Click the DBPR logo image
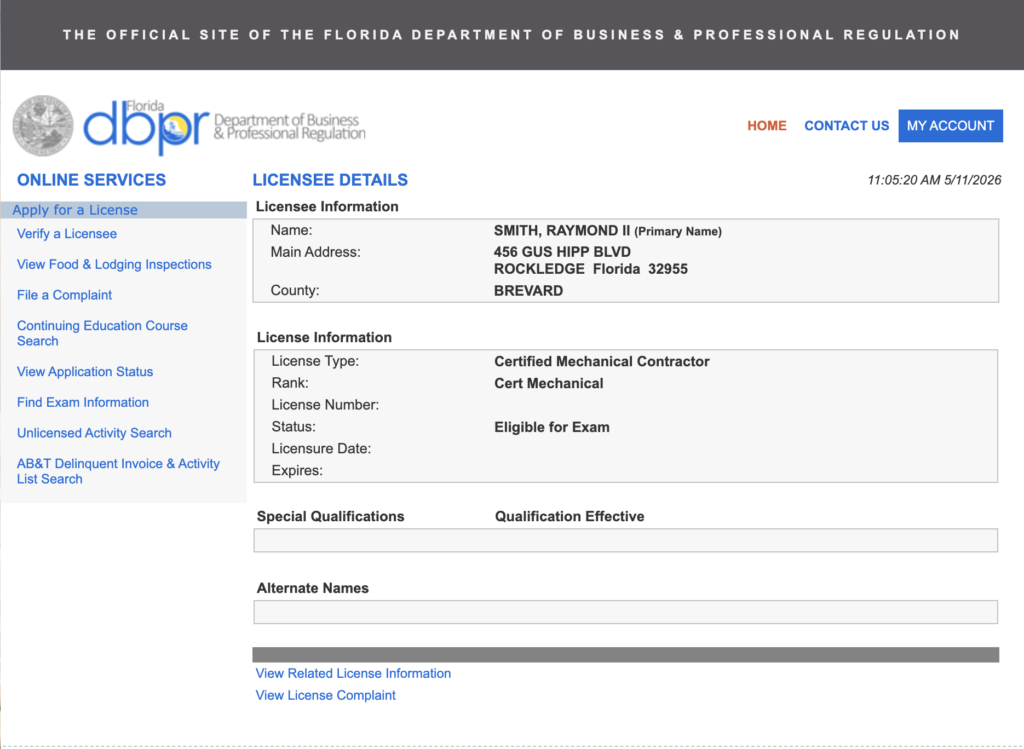This screenshot has width=1024, height=749. [224, 127]
